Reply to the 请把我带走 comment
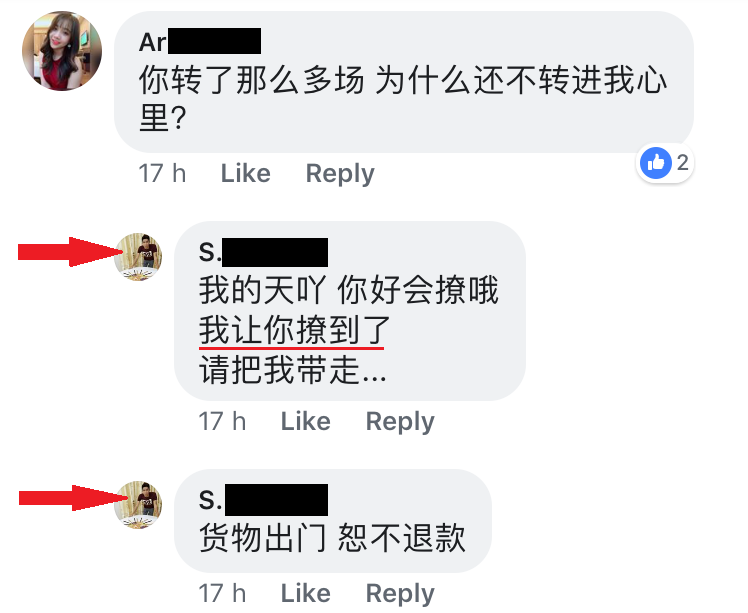Image resolution: width=748 pixels, height=613 pixels. click(x=400, y=422)
